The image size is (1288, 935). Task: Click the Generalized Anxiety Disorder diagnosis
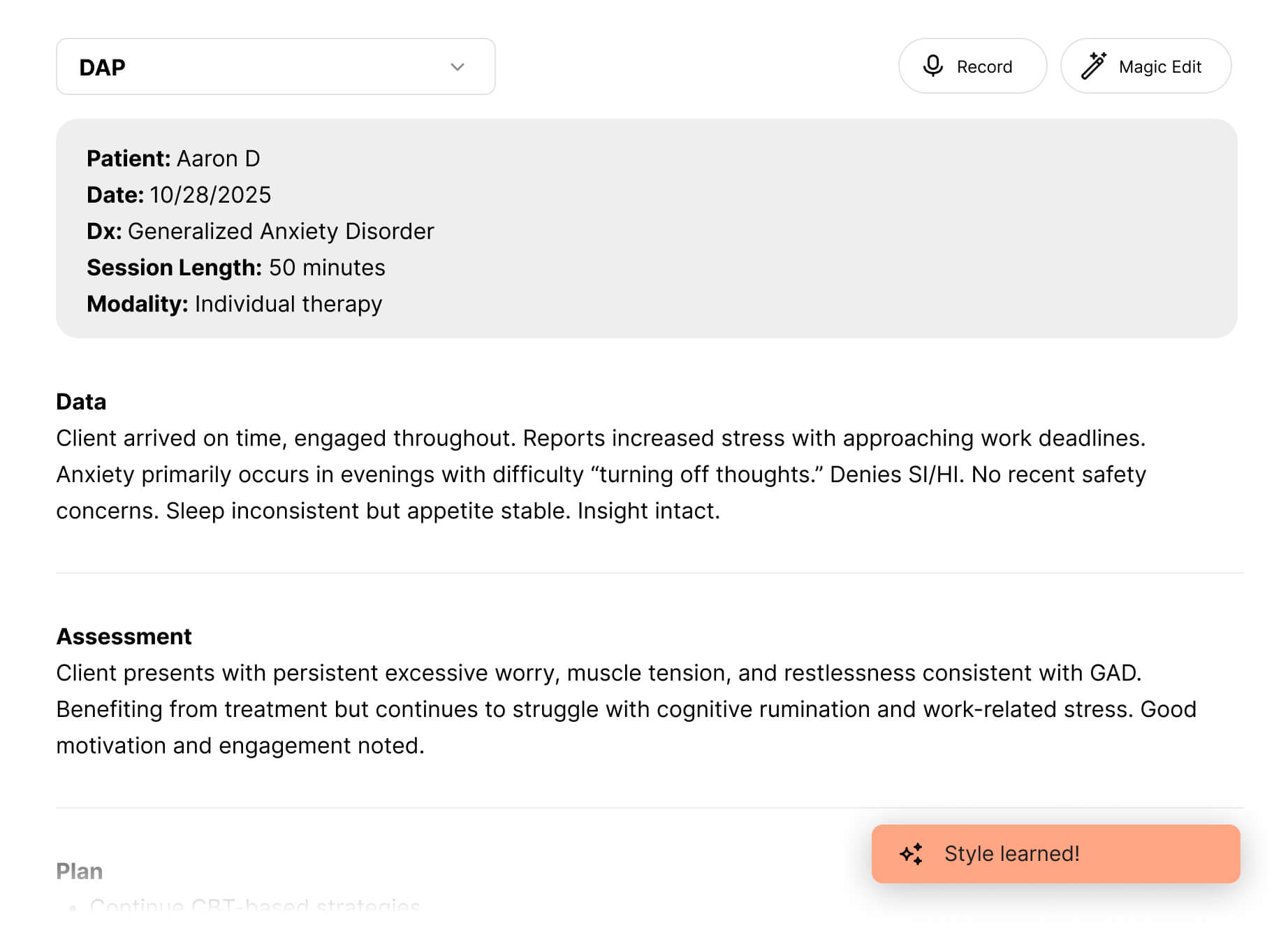281,231
